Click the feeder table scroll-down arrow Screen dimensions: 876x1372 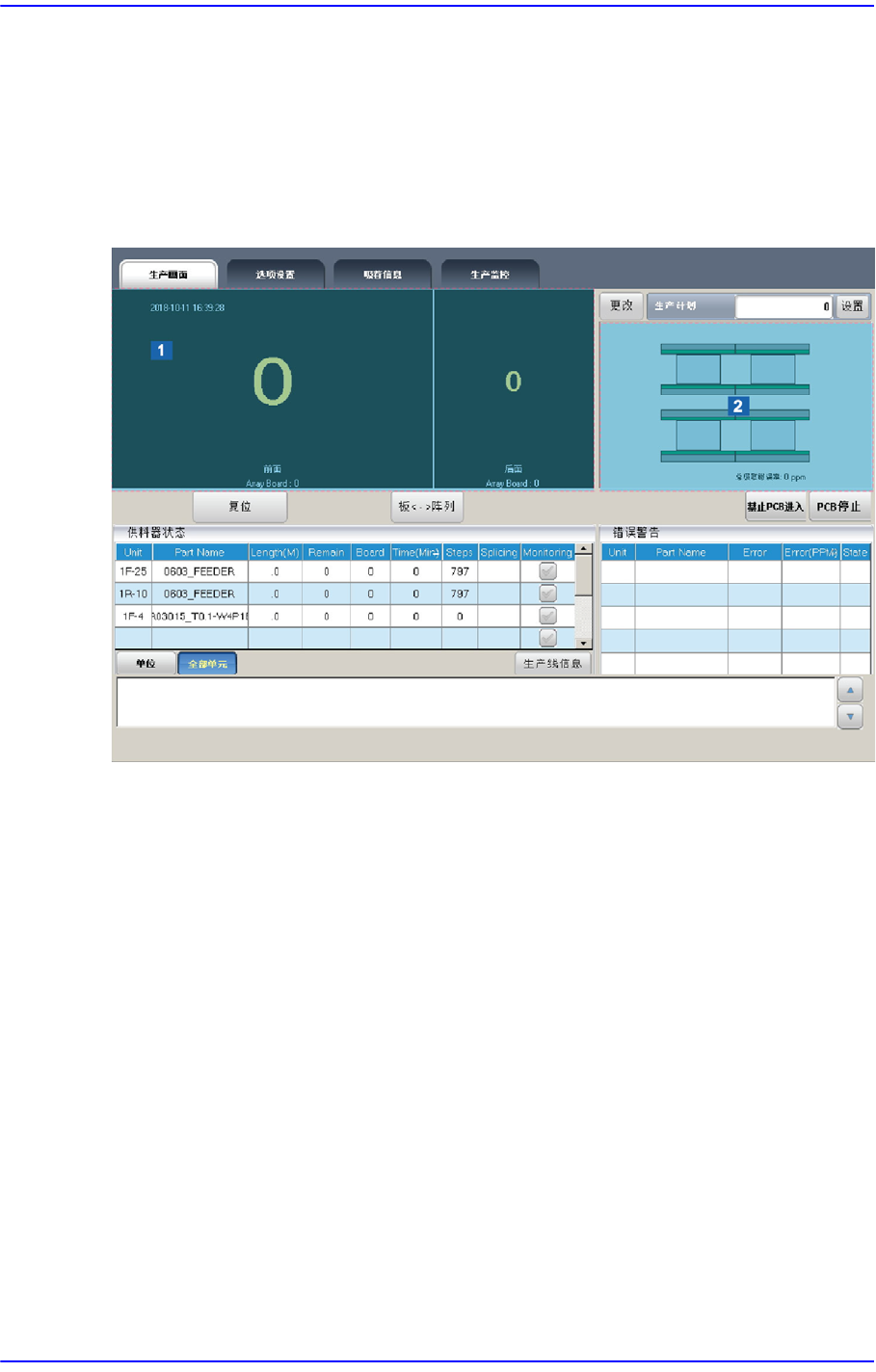point(583,643)
